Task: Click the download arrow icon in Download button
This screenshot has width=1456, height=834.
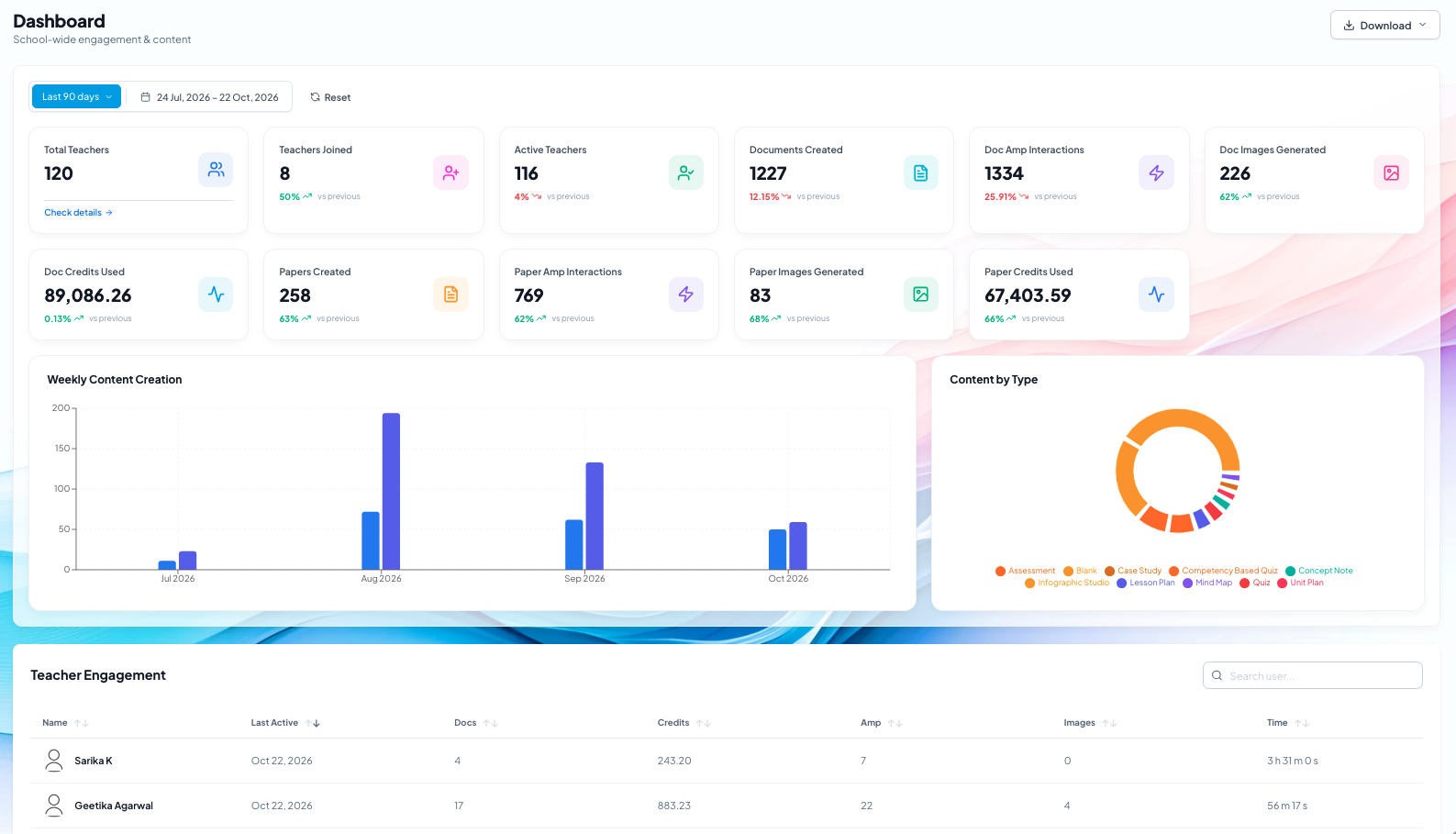Action: pos(1349,26)
